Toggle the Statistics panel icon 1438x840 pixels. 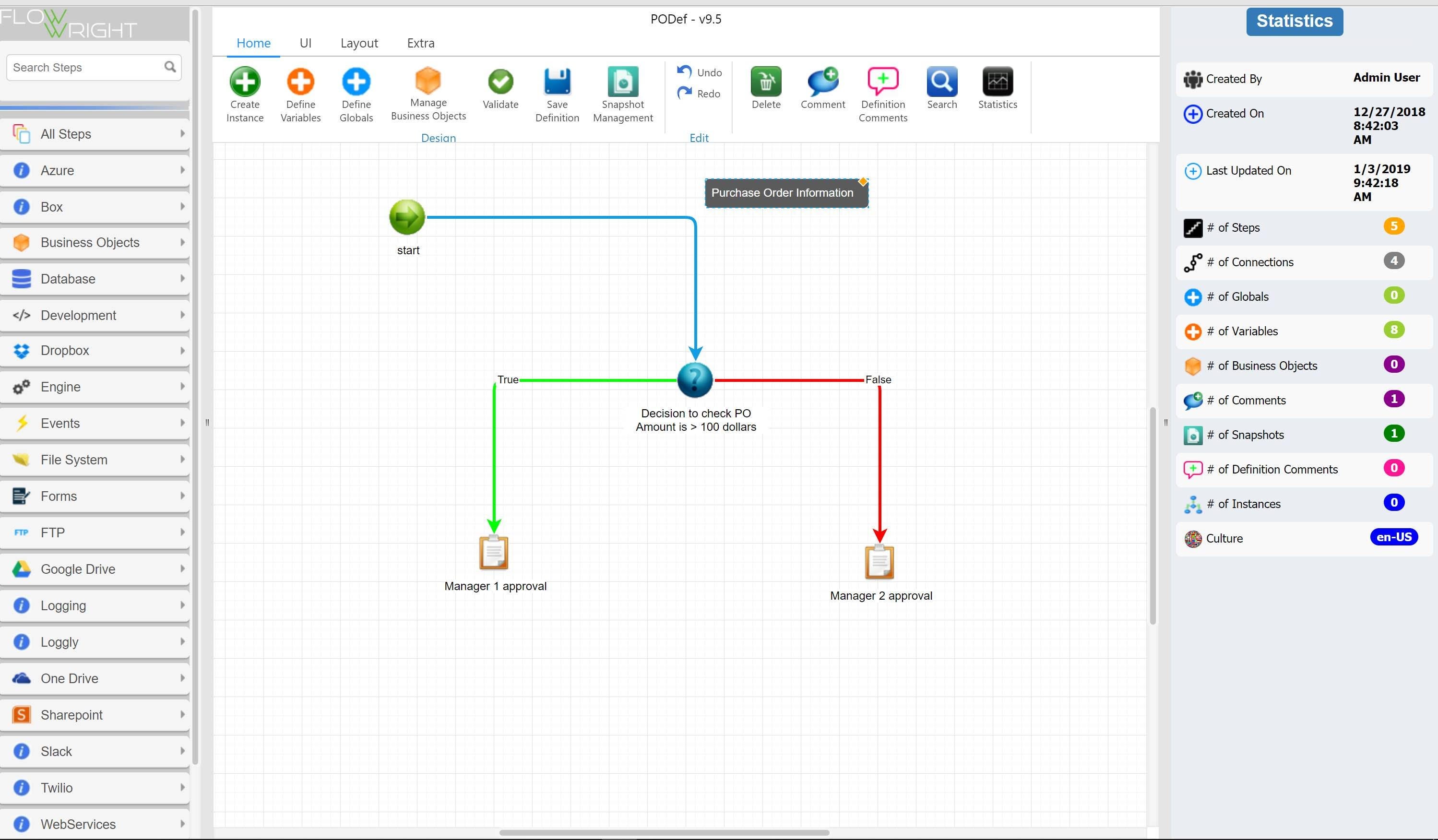tap(998, 82)
